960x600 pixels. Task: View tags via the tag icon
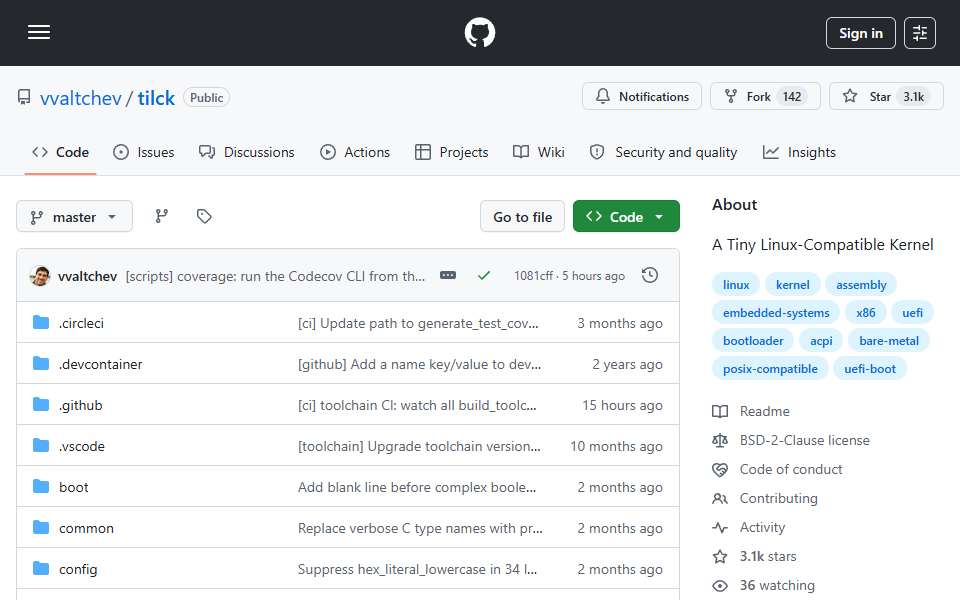click(x=204, y=216)
